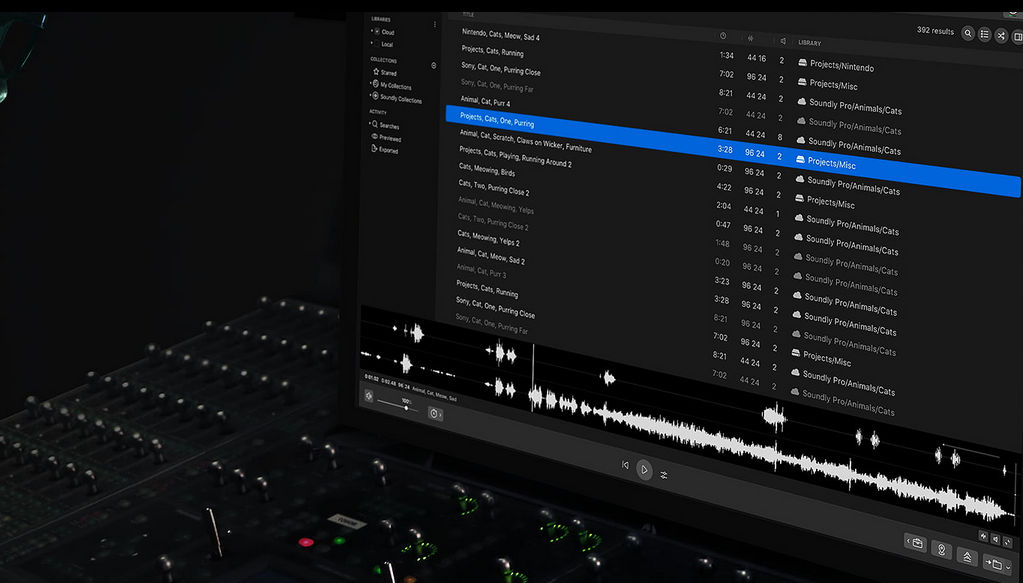Open the export-to-folder dropdown at bottom right
The width and height of the screenshot is (1023, 583).
pos(997,564)
